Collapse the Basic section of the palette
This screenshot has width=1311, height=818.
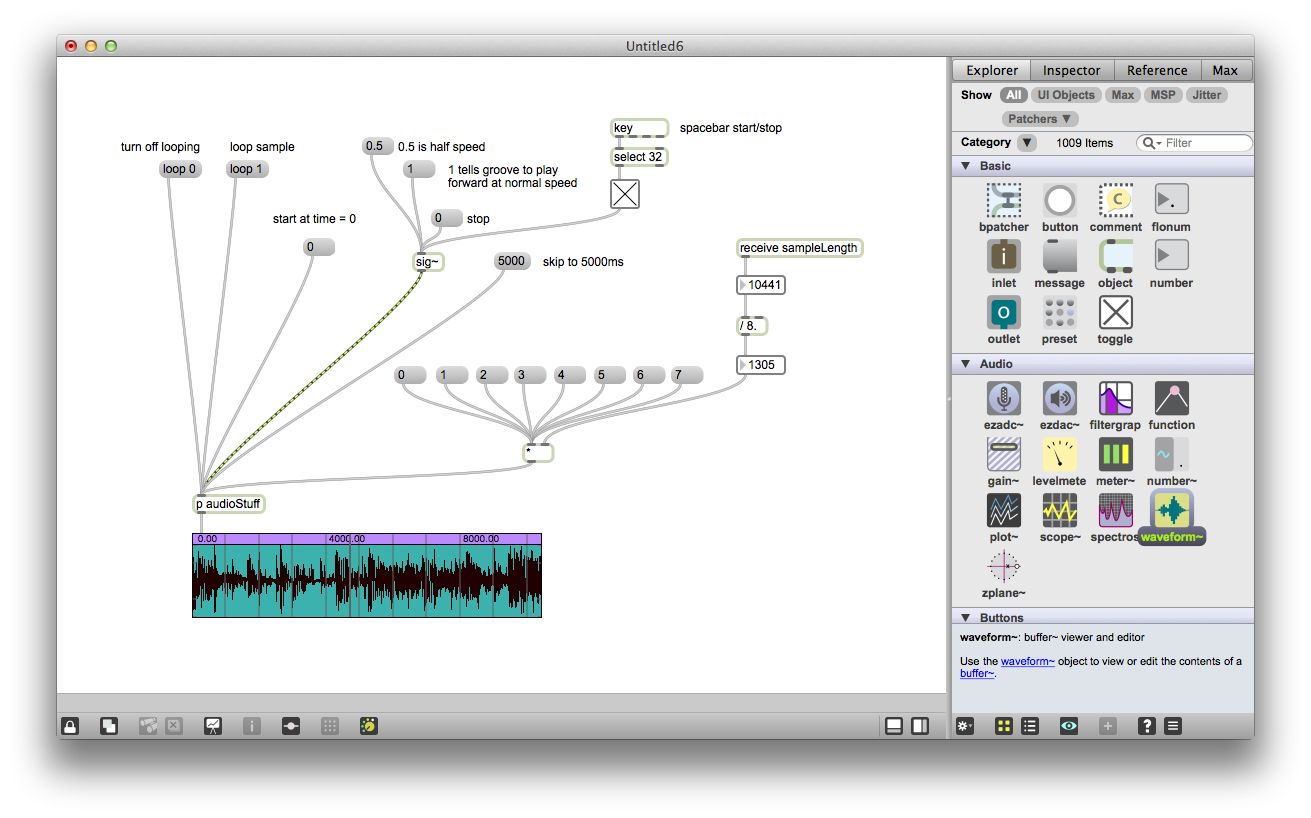pos(965,166)
